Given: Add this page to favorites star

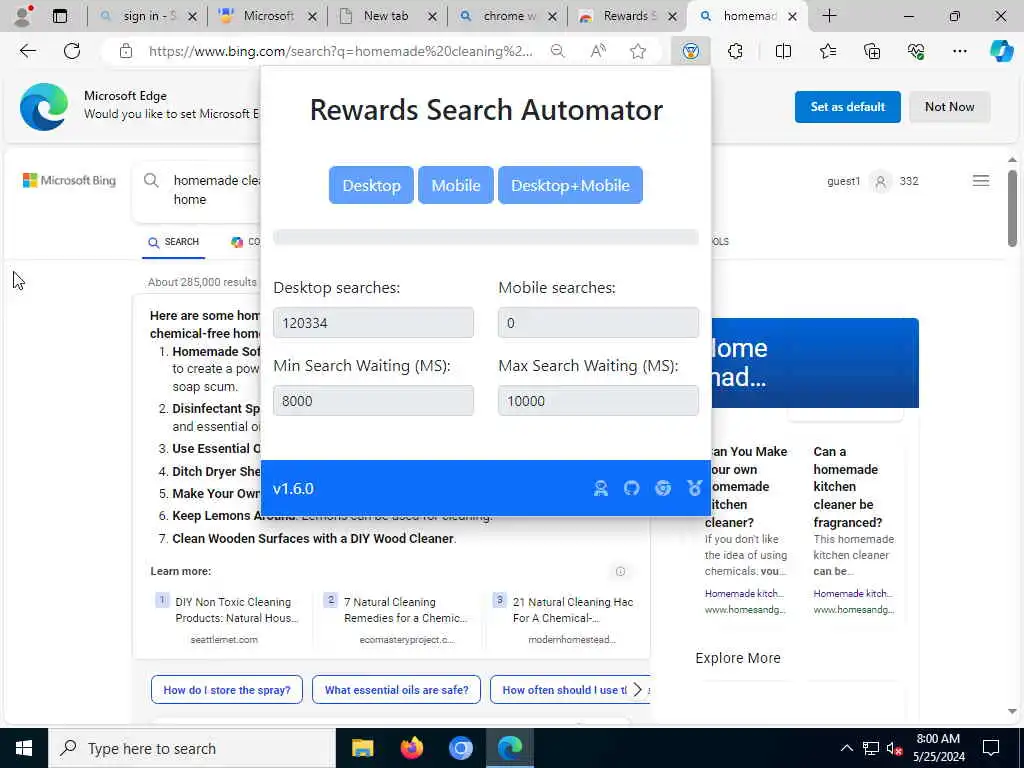Looking at the screenshot, I should coord(638,51).
